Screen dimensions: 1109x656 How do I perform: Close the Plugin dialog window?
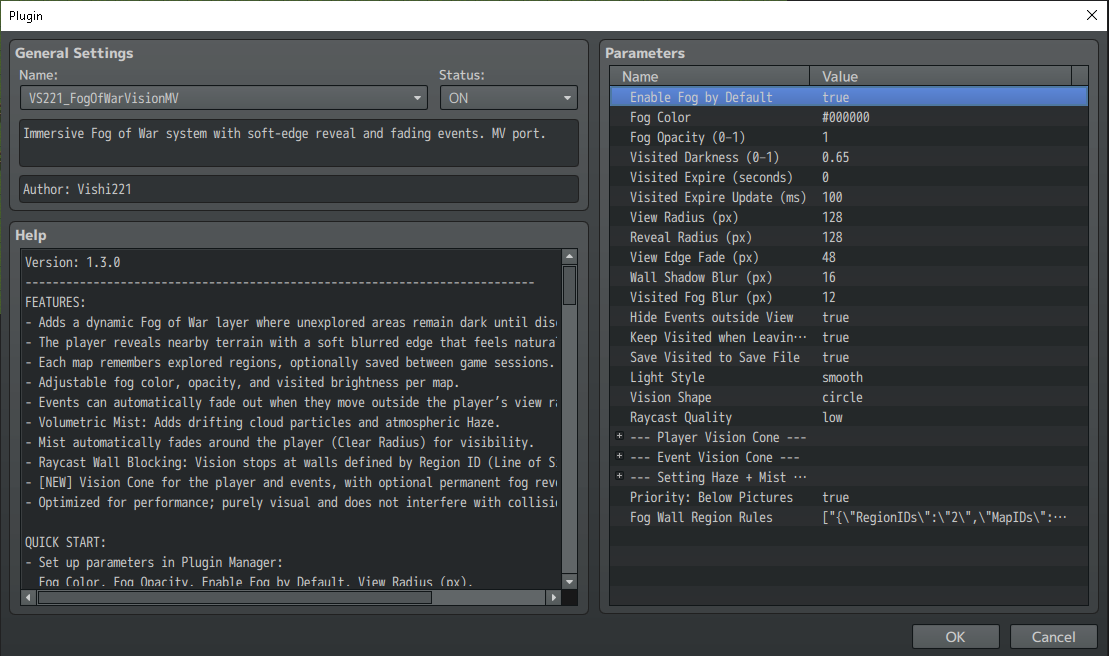[1091, 16]
